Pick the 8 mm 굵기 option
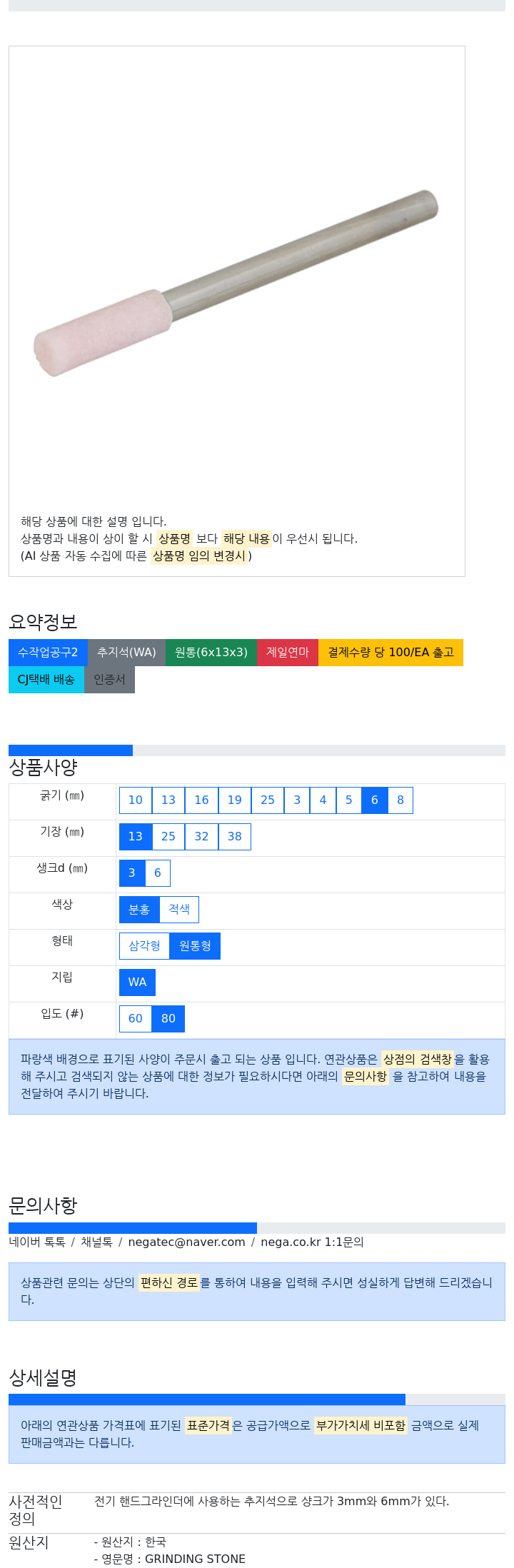Image resolution: width=514 pixels, height=1568 pixels. [x=400, y=800]
